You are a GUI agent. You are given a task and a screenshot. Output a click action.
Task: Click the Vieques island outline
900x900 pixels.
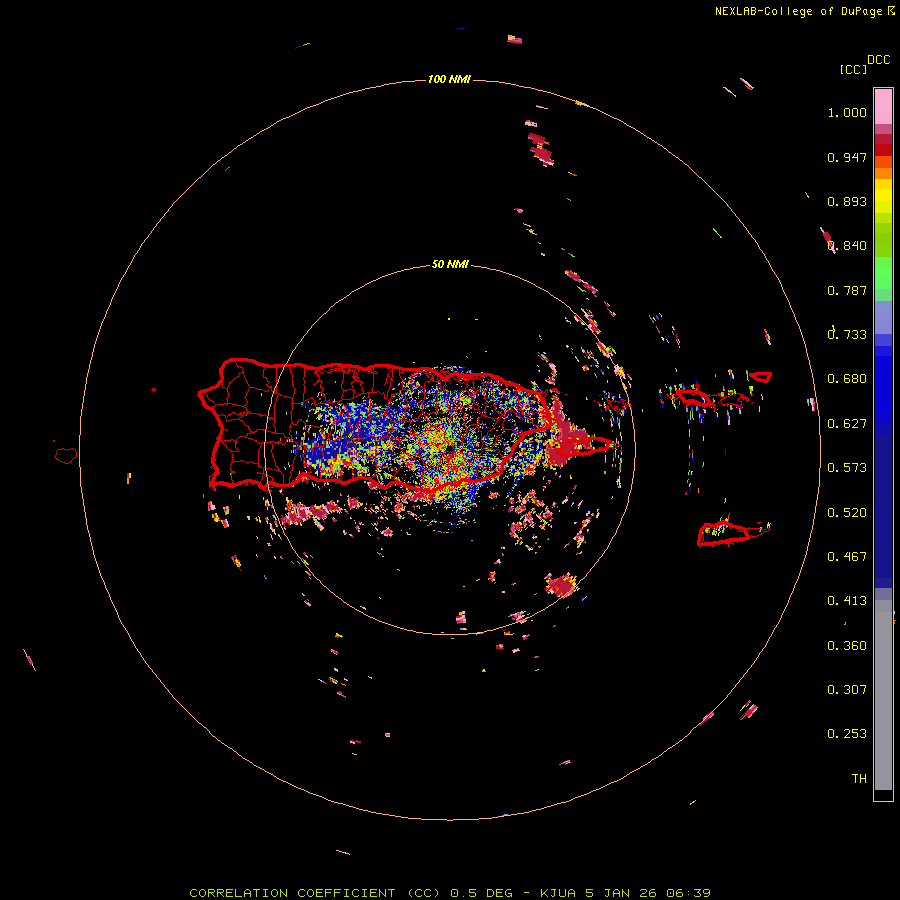[585, 445]
